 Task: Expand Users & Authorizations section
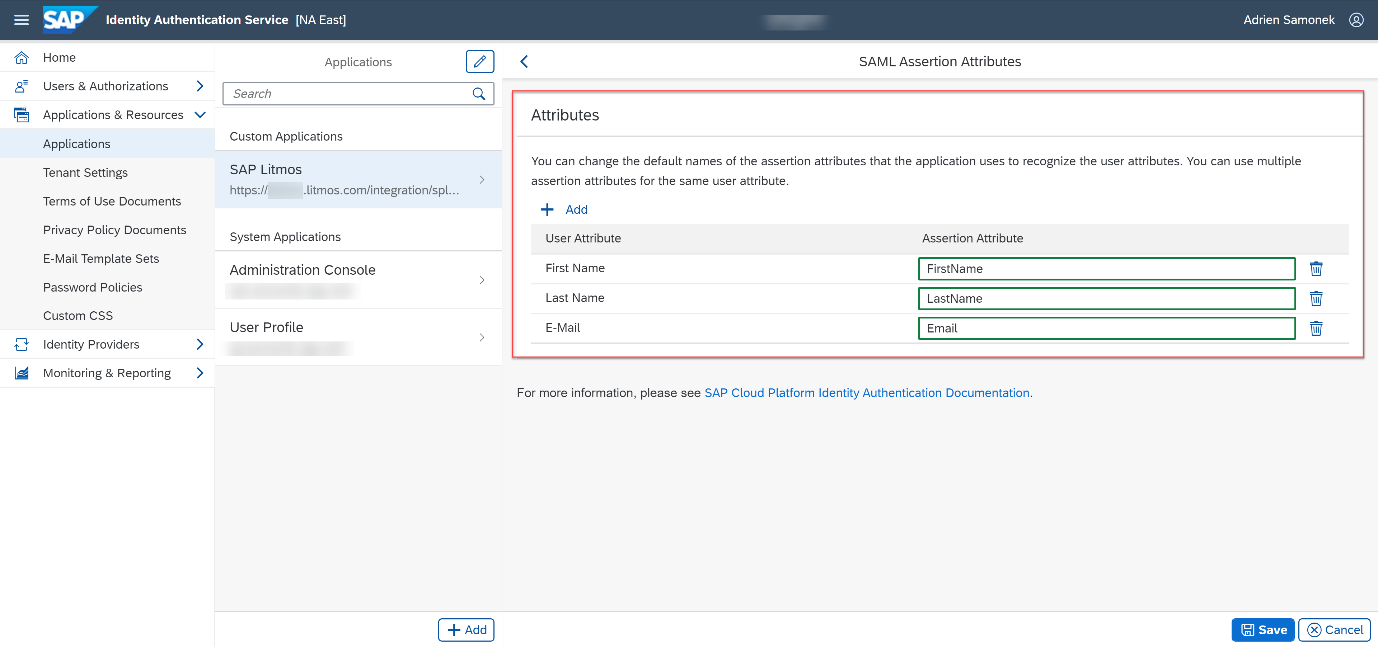click(x=200, y=86)
